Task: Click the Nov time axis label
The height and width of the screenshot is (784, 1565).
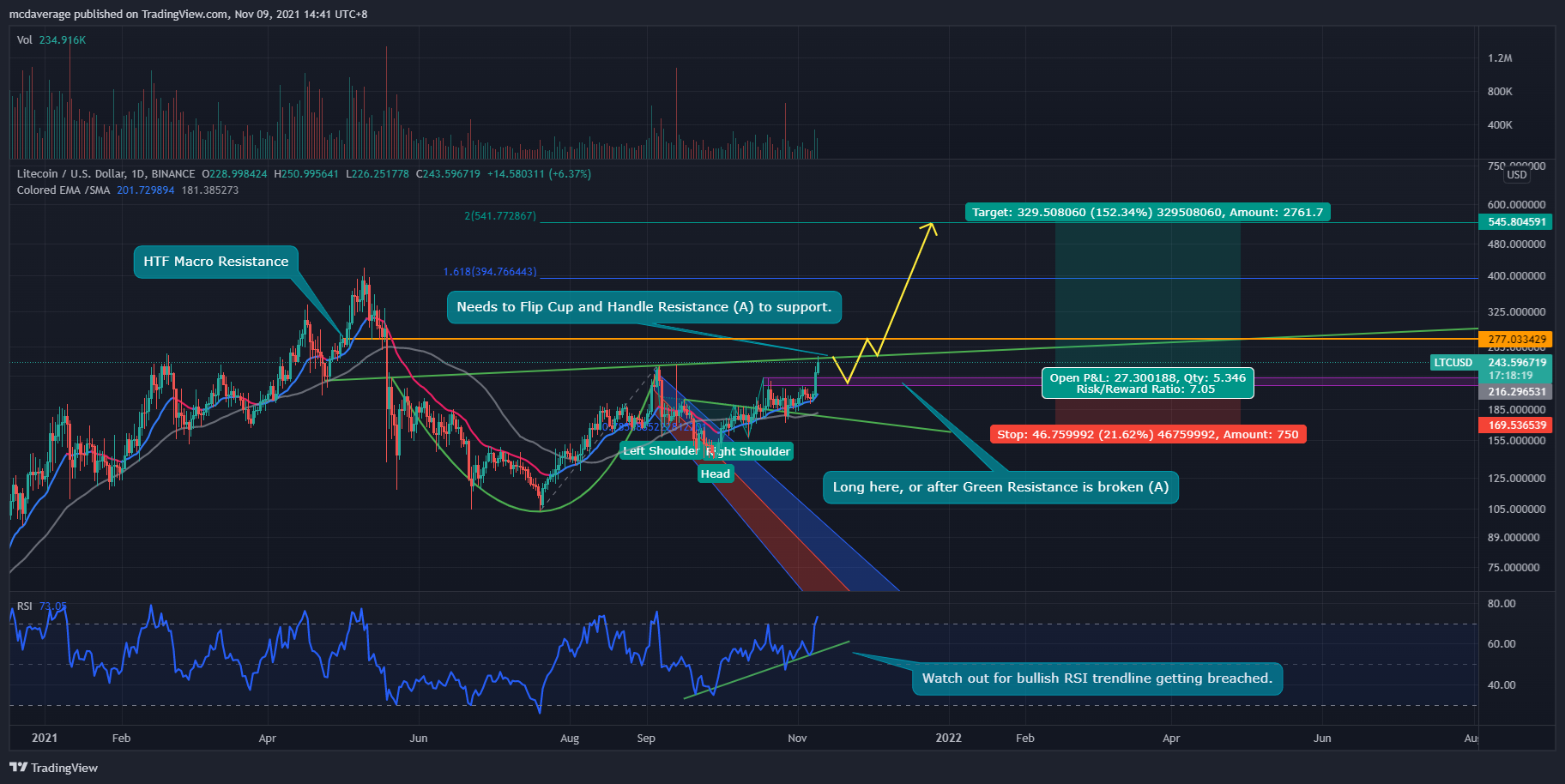Action: (x=797, y=738)
